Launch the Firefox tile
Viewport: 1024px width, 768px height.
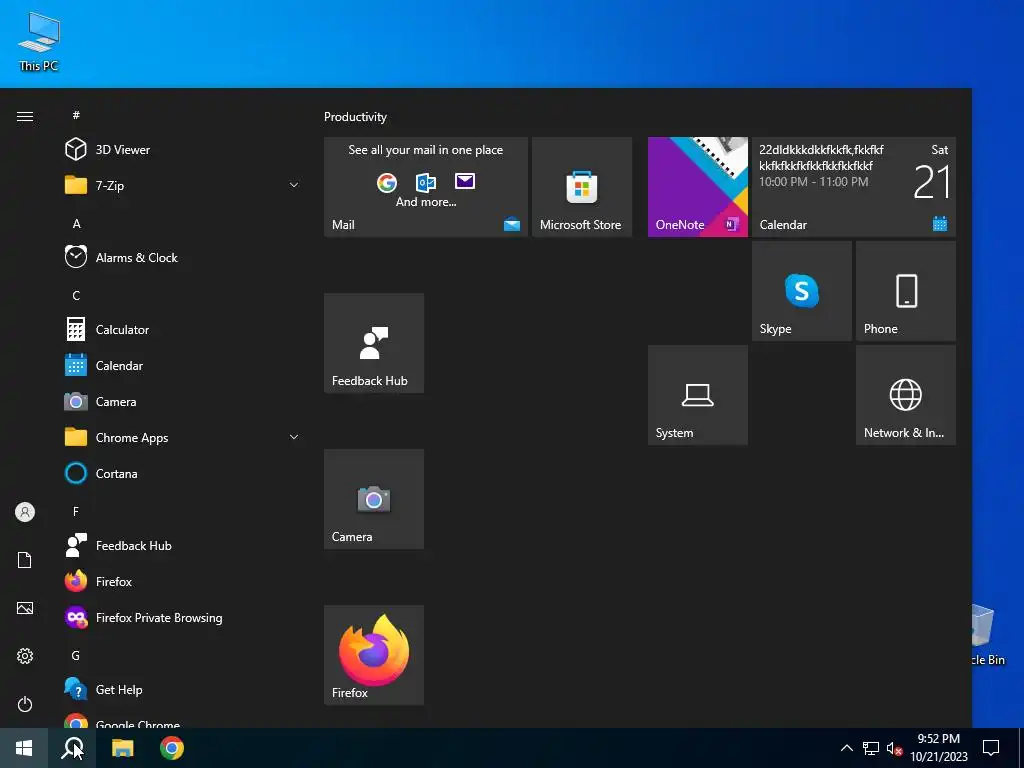[374, 655]
